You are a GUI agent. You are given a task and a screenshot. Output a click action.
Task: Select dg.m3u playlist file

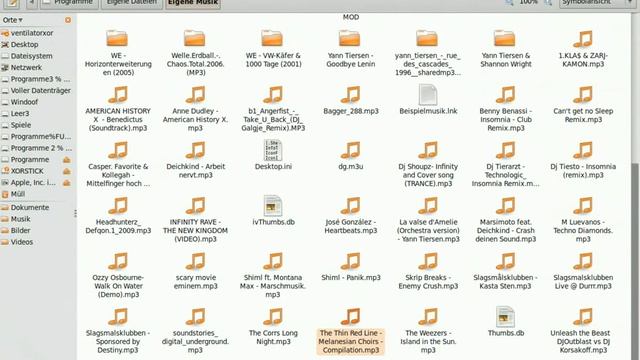coord(351,156)
